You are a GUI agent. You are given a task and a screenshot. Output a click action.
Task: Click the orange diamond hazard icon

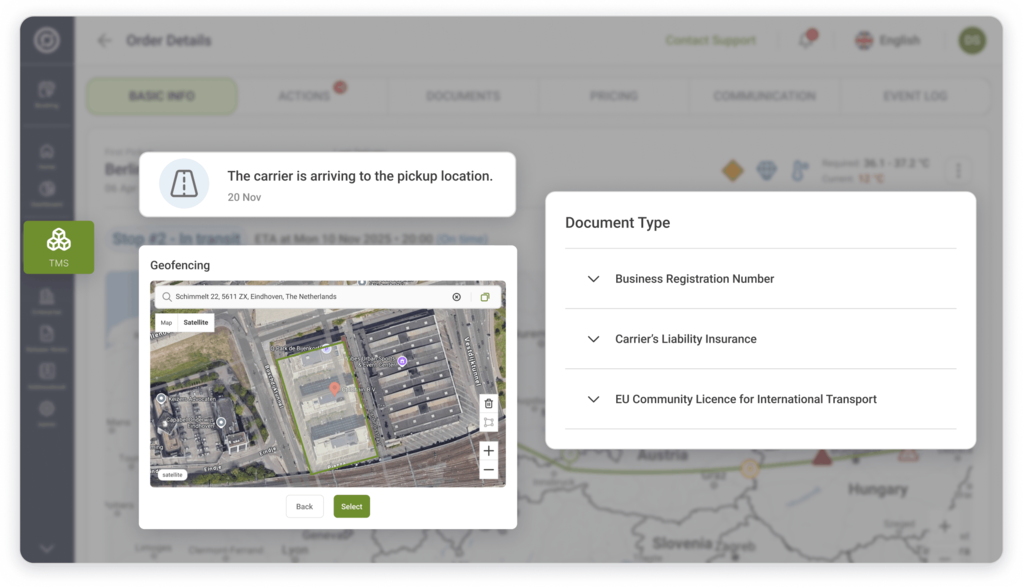pos(733,170)
